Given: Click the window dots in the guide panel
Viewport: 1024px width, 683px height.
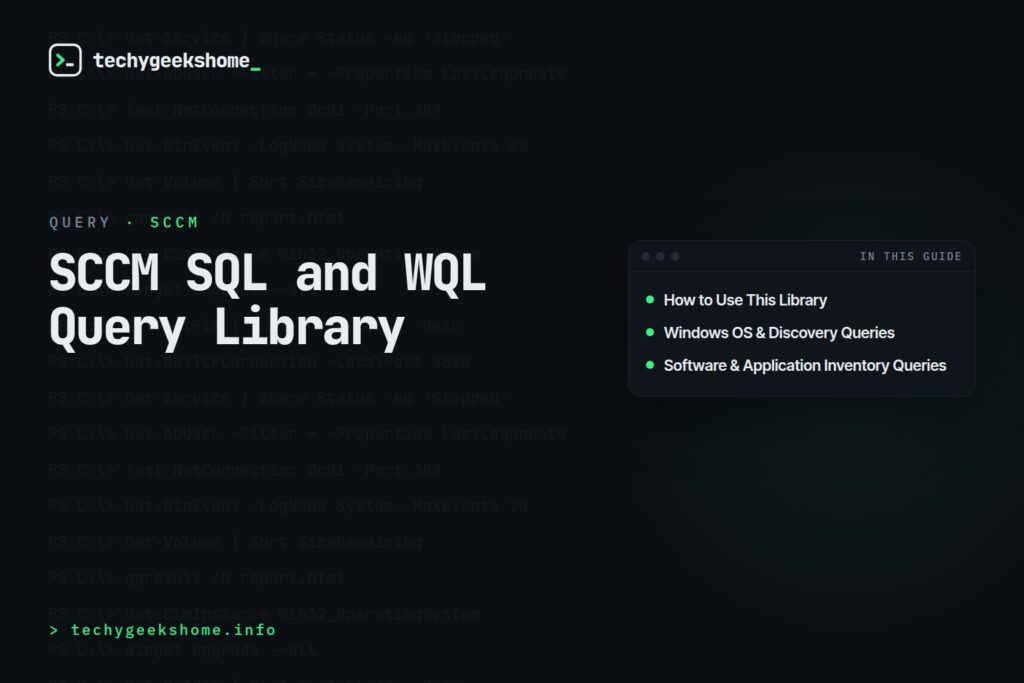Looking at the screenshot, I should tap(660, 257).
